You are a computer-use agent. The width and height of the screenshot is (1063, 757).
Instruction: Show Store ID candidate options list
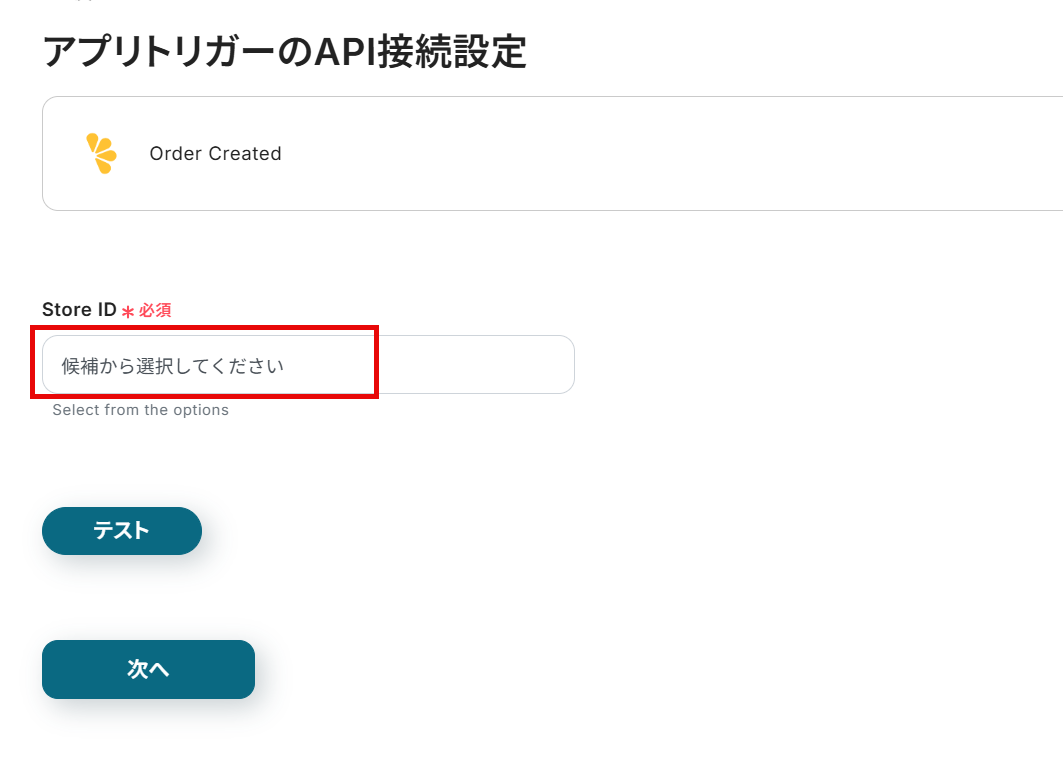(308, 365)
